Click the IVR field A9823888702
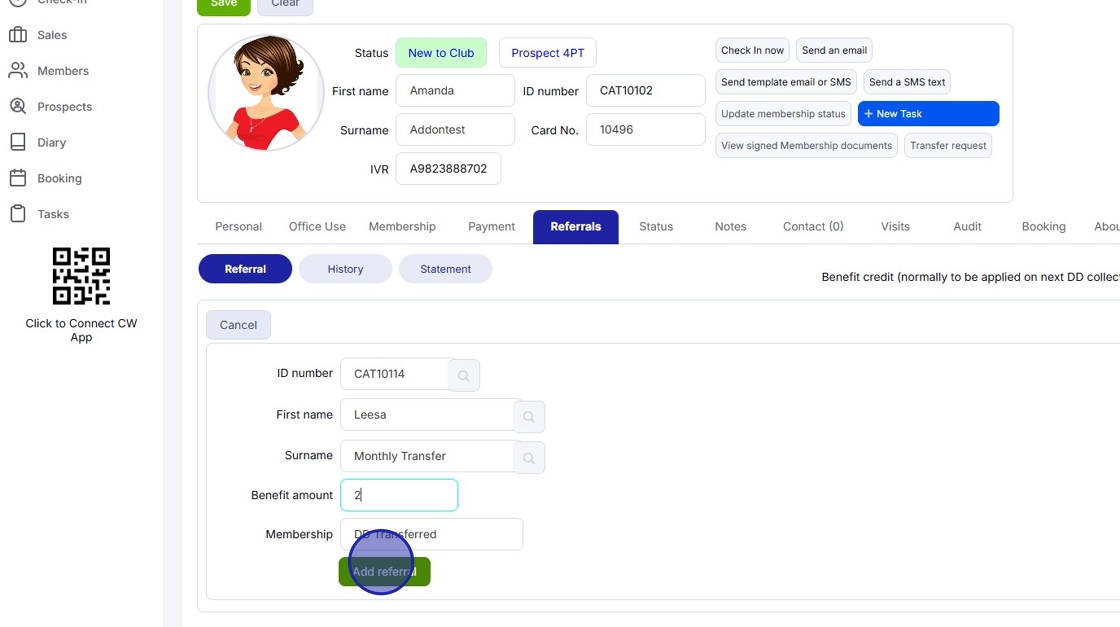Screen dimensions: 1120x627 coord(449,169)
